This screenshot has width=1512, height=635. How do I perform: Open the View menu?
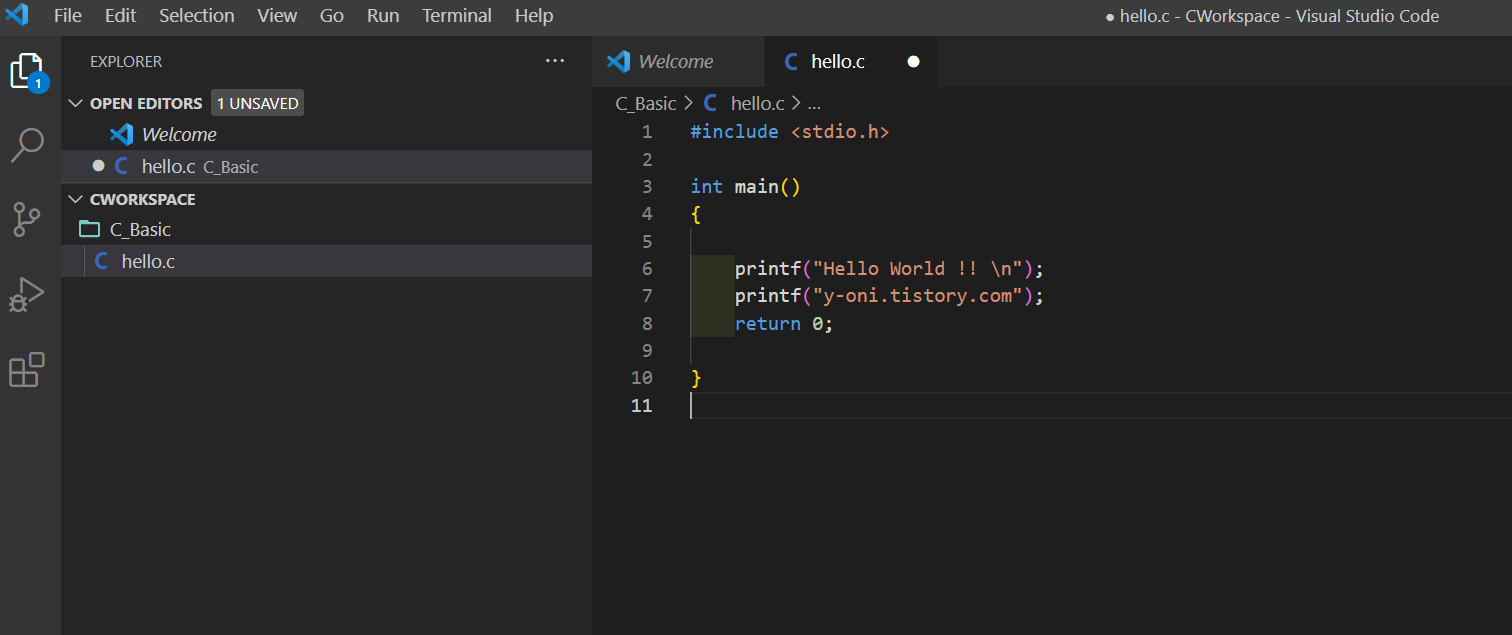point(277,16)
